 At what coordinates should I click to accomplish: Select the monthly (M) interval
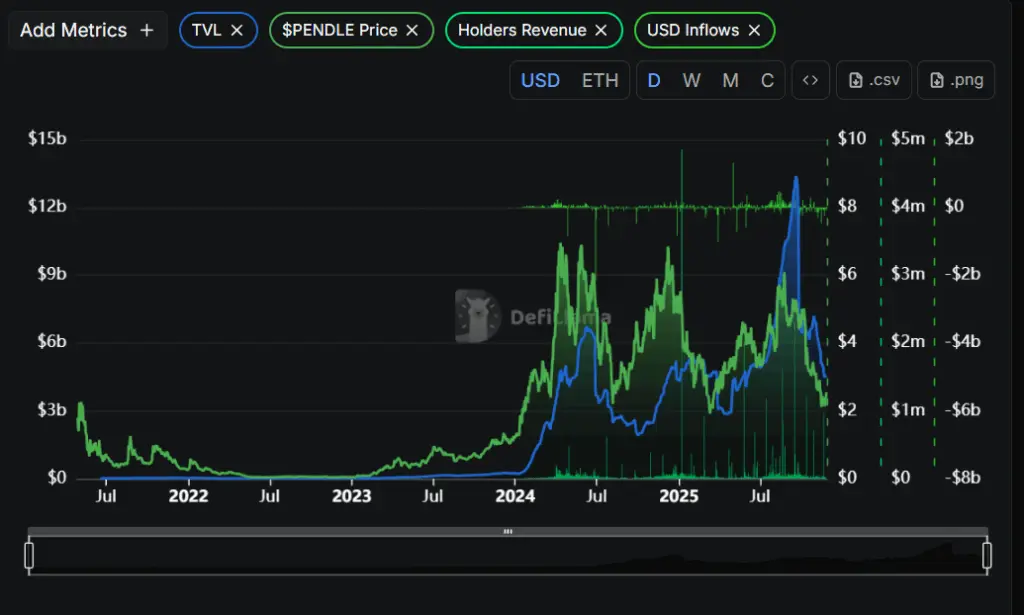pos(730,80)
